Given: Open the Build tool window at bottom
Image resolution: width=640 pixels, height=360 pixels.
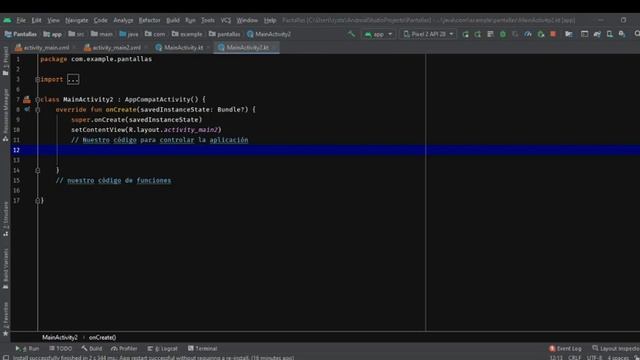Looking at the screenshot, I should point(92,349).
